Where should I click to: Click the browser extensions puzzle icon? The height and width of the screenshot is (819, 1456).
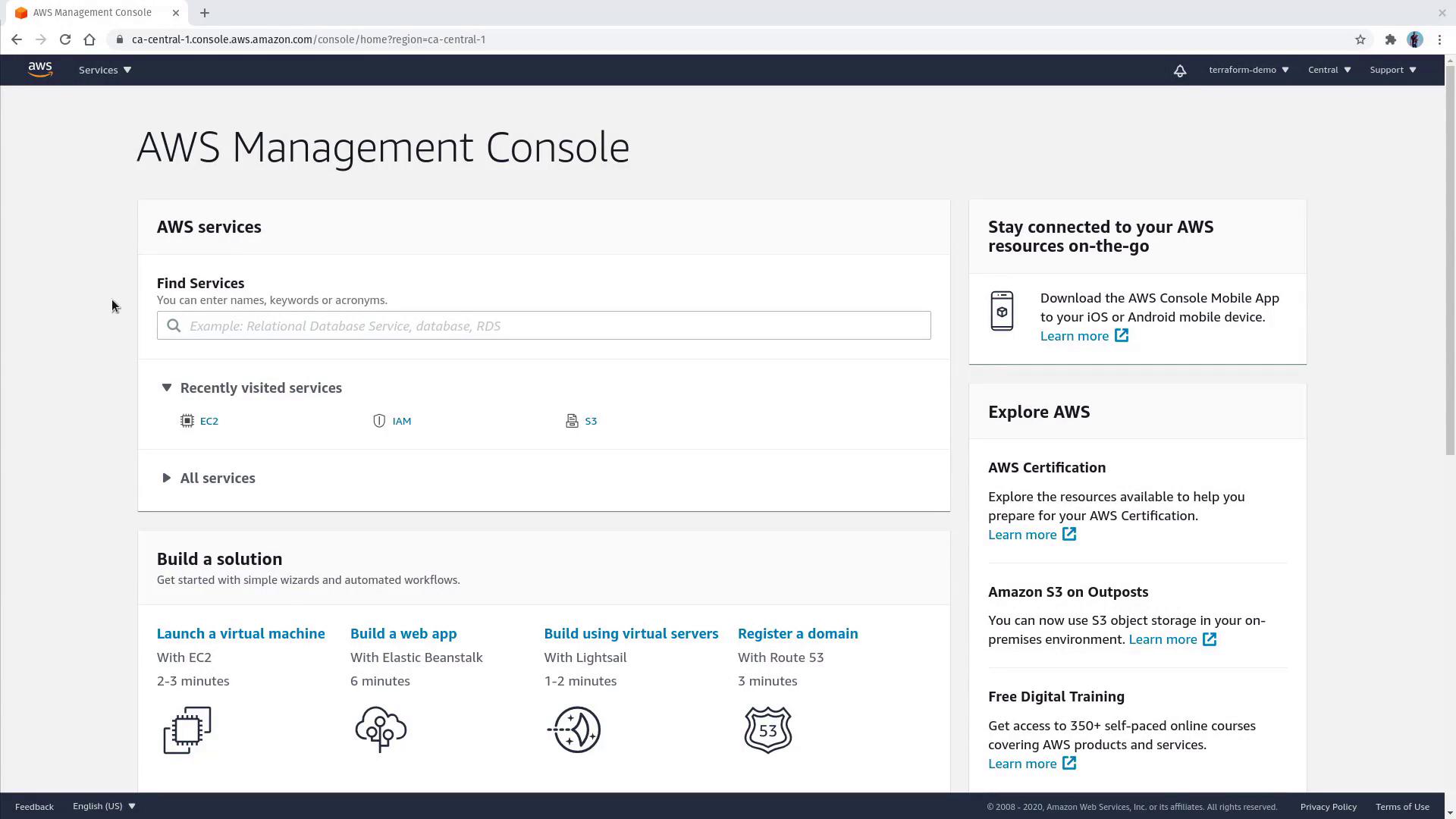point(1390,39)
